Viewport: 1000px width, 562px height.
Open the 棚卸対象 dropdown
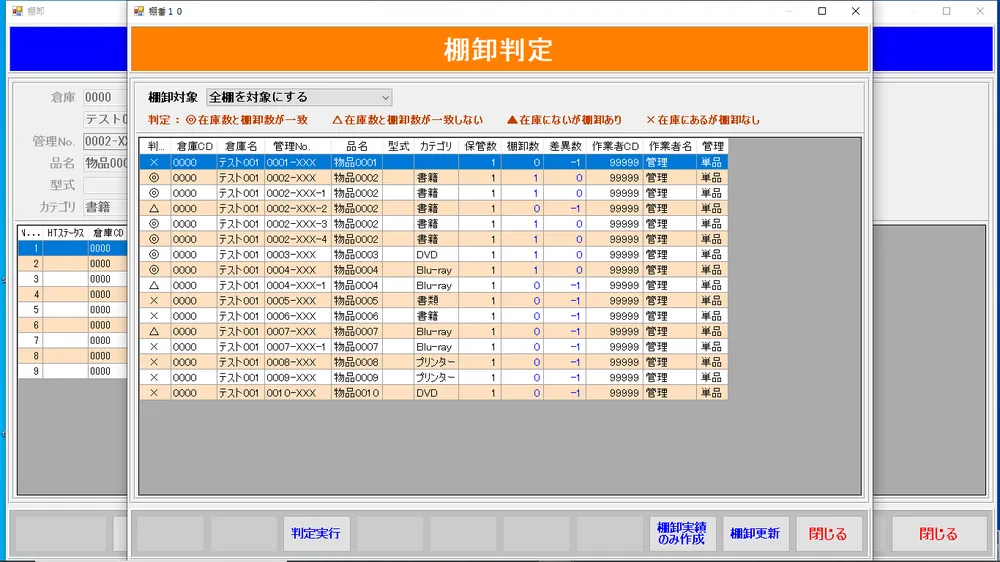coord(299,97)
